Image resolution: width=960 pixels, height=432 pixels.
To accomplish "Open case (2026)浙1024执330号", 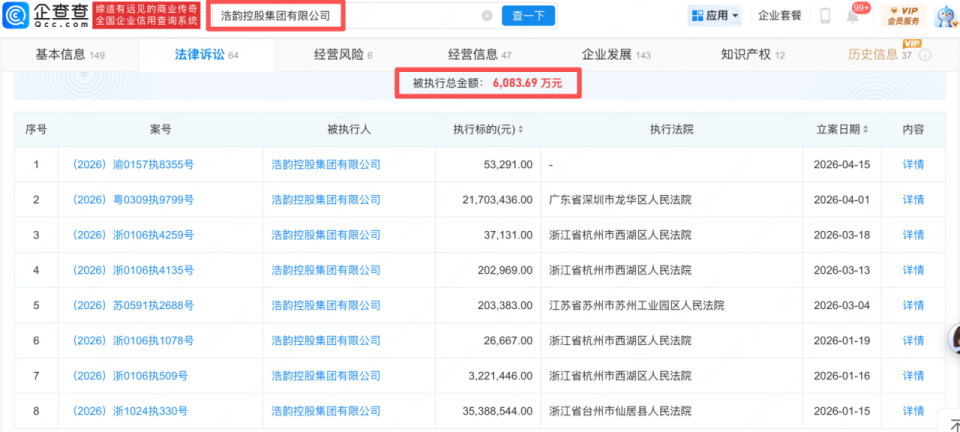I will click(x=130, y=411).
